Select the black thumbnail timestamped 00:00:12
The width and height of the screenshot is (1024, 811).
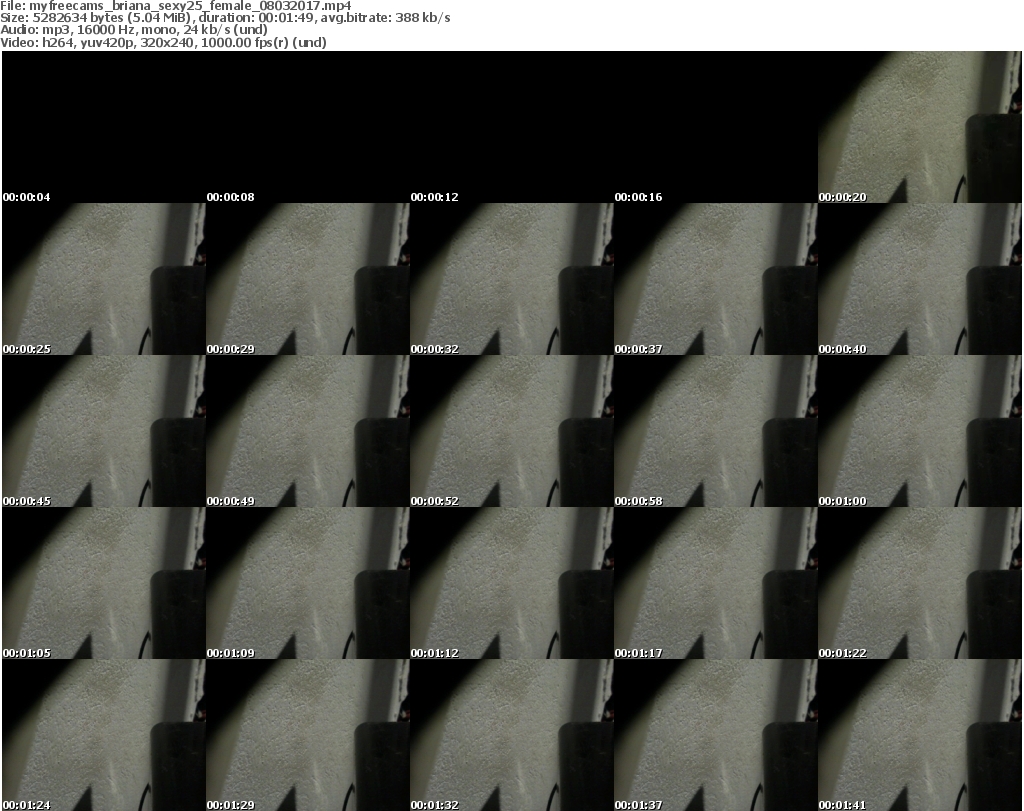pos(511,127)
